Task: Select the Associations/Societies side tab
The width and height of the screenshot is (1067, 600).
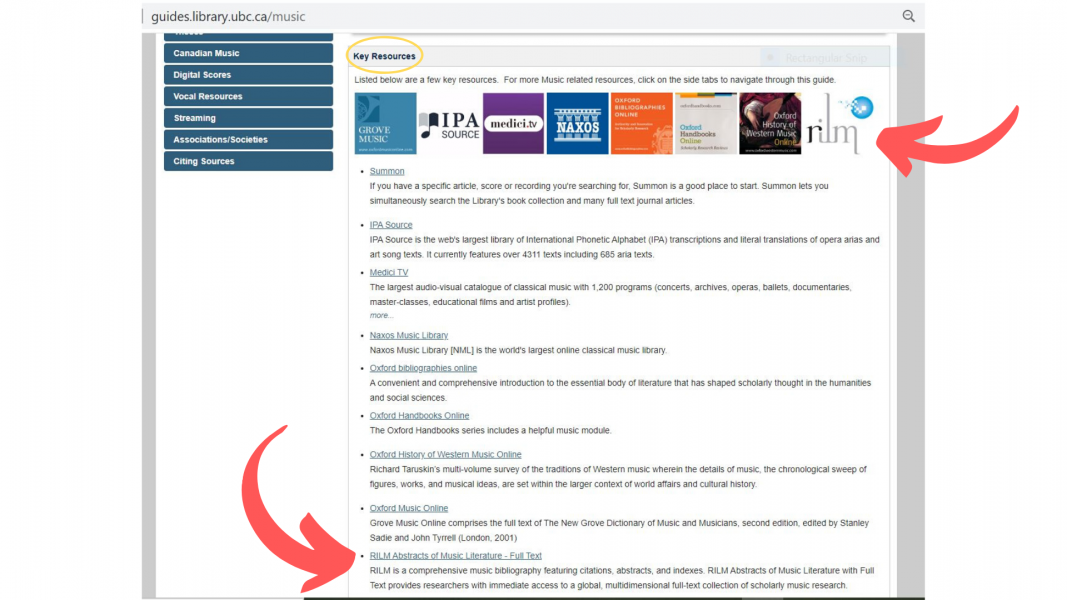Action: (248, 139)
